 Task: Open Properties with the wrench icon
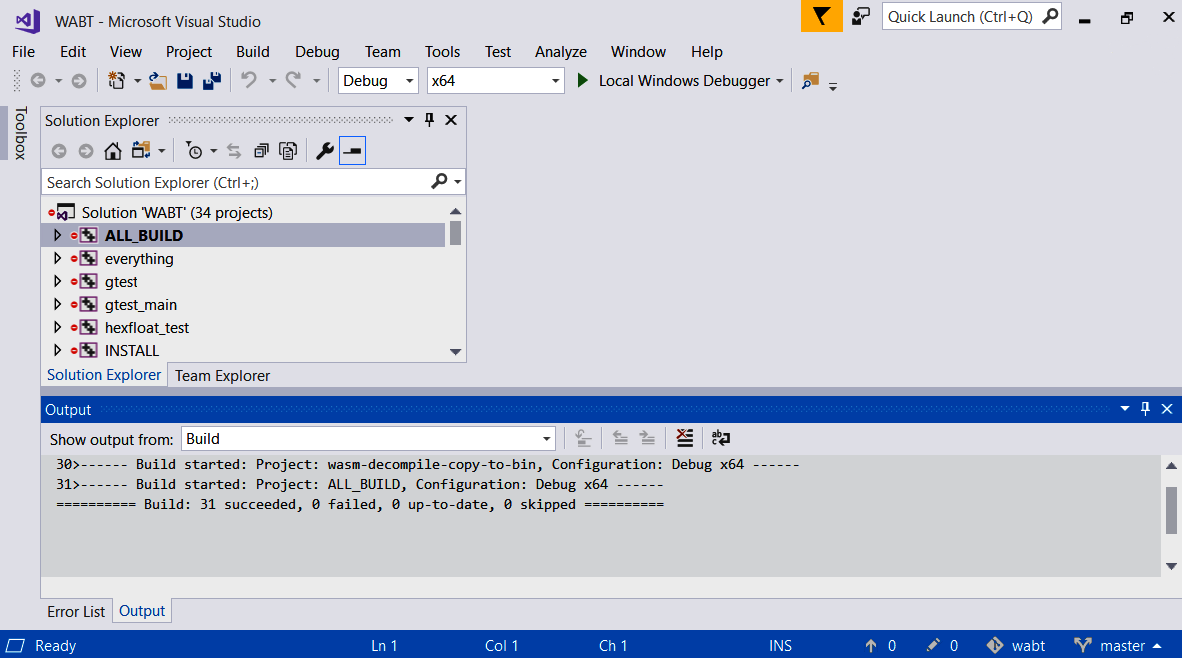tap(324, 151)
